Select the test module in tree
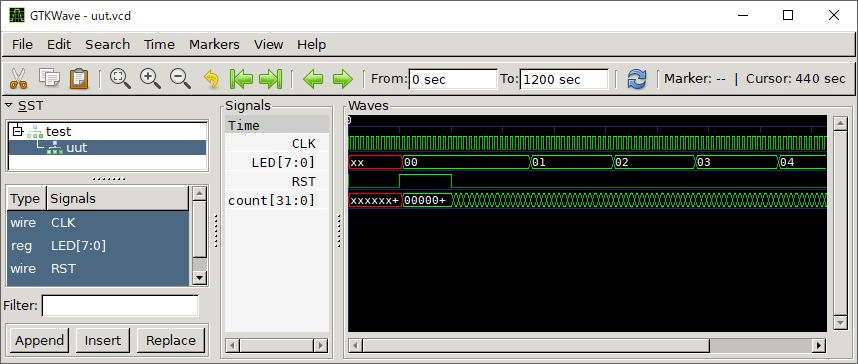 (x=58, y=131)
